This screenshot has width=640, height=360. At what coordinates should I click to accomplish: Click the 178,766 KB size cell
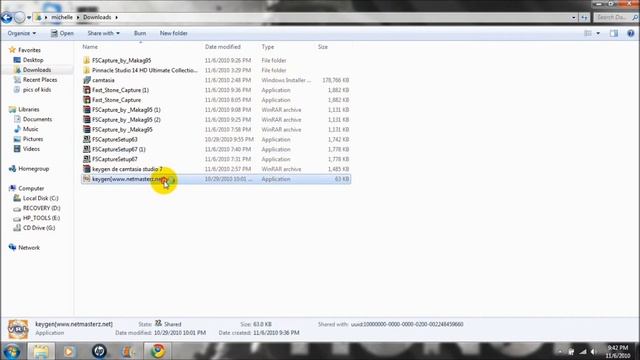pyautogui.click(x=336, y=80)
